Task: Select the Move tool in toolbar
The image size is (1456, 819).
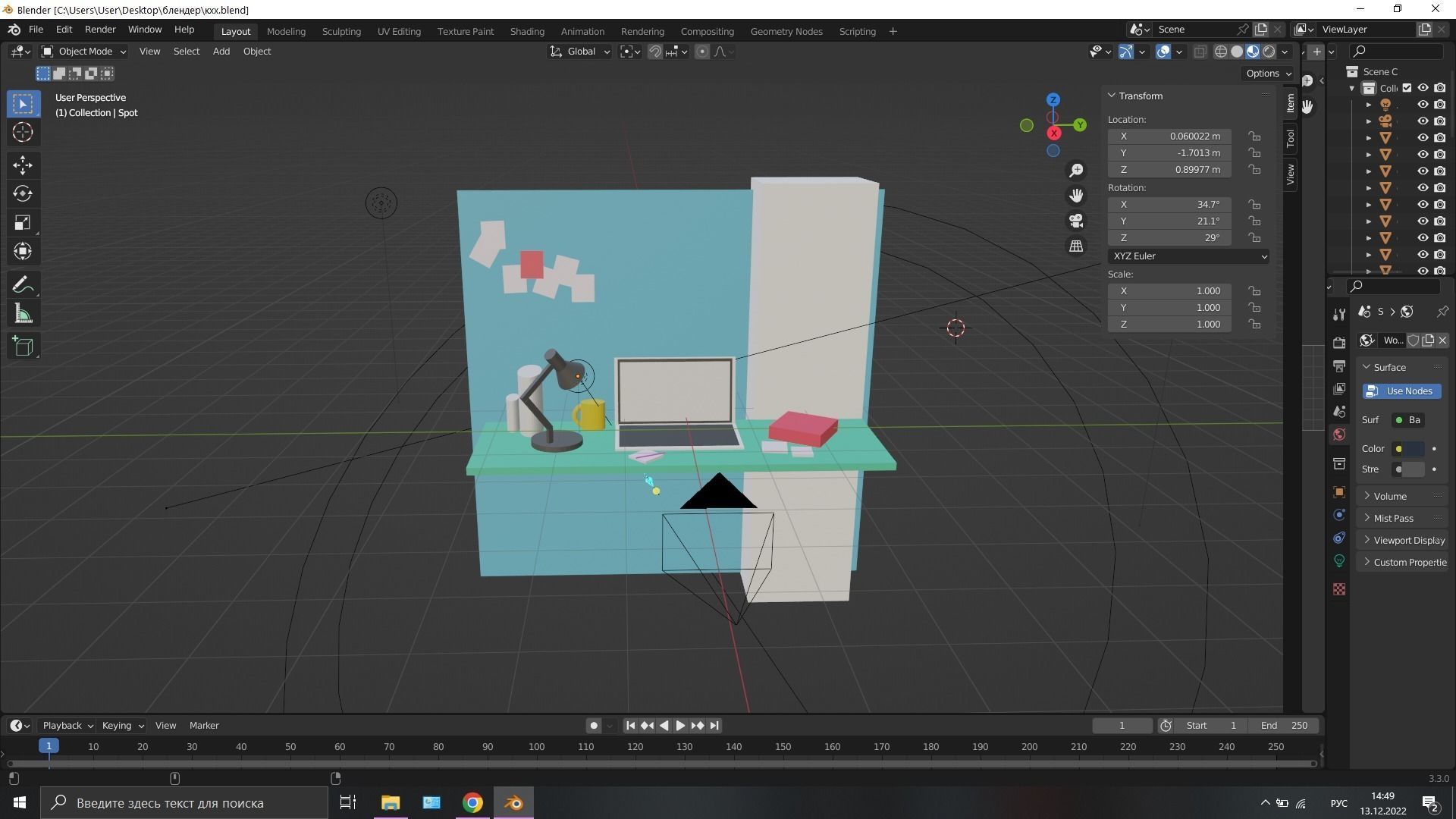Action: (23, 165)
